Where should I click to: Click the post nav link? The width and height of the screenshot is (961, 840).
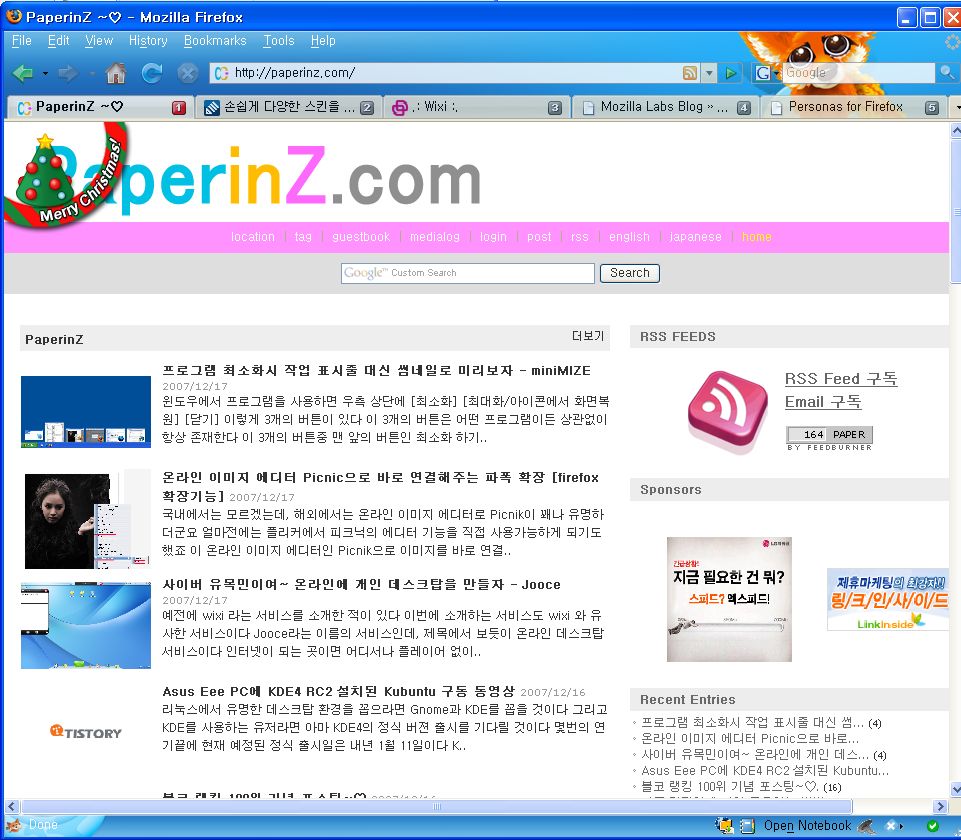click(x=539, y=237)
